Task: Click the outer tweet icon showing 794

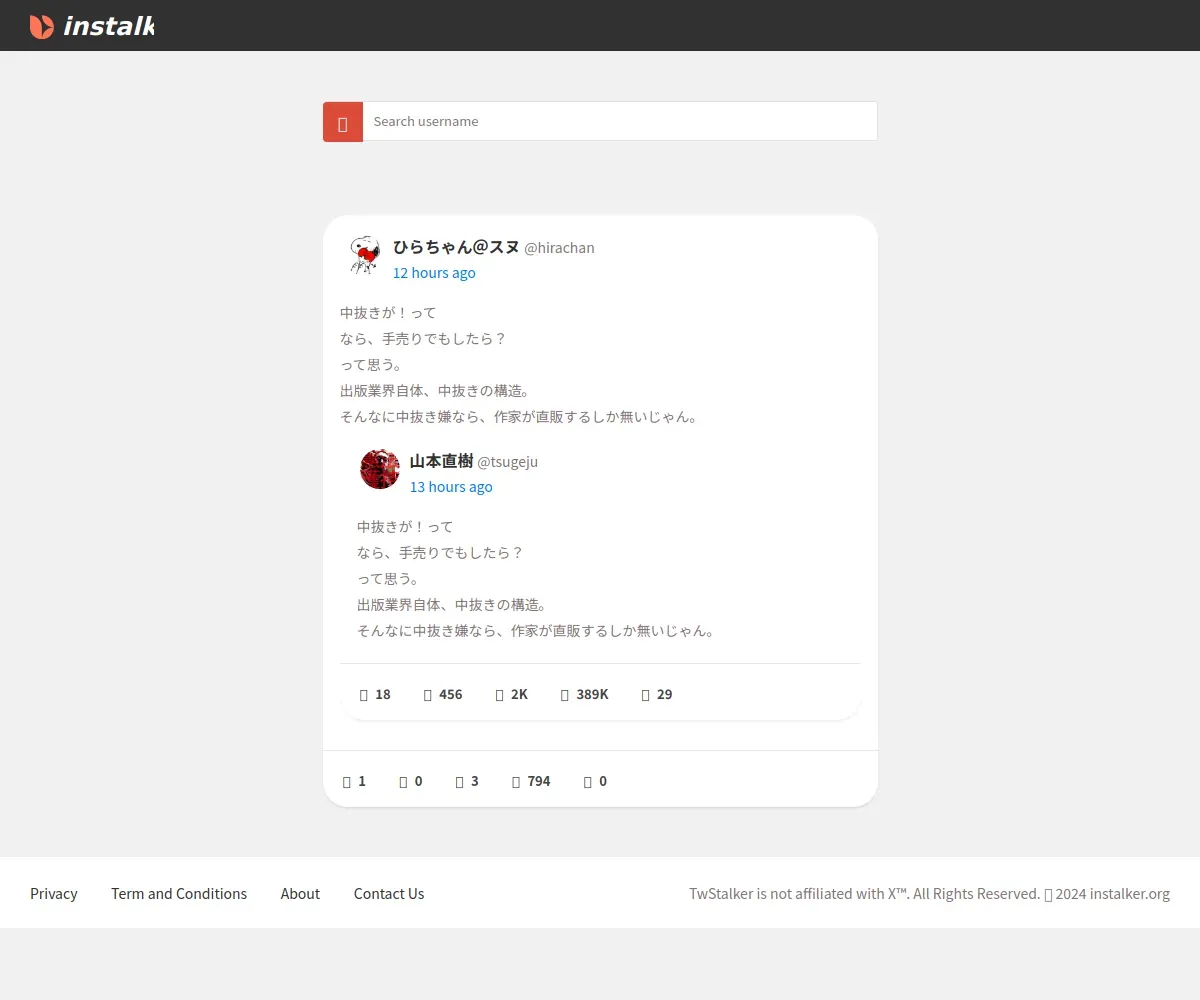Action: 516,781
